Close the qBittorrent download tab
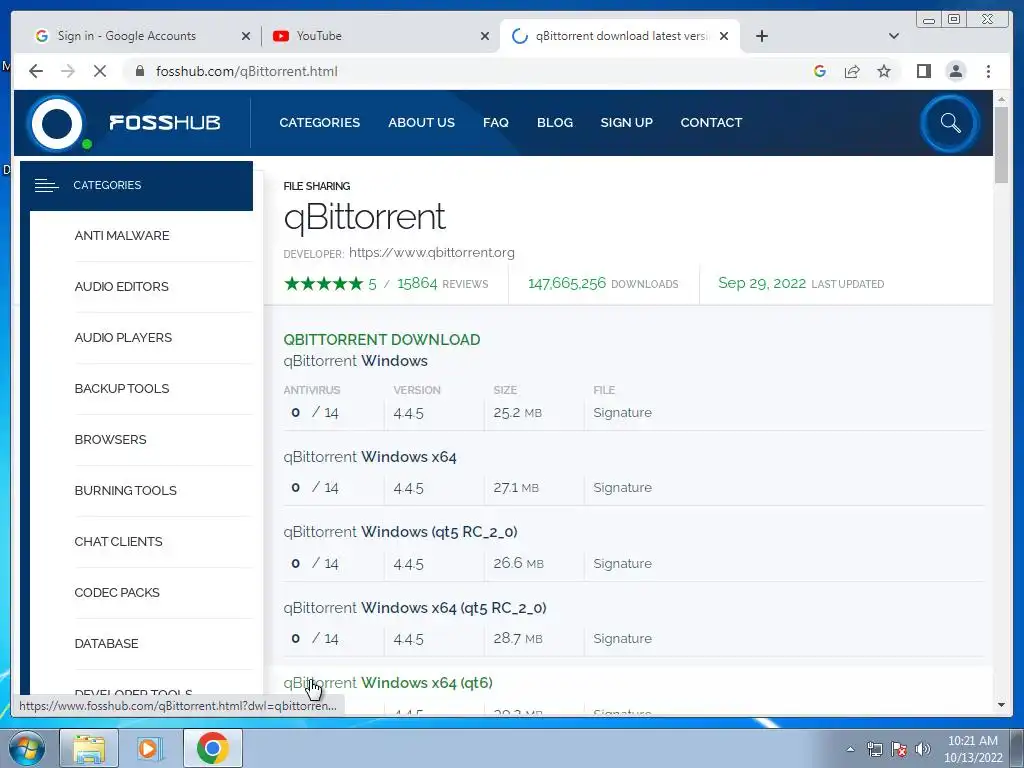This screenshot has width=1024, height=768. tap(724, 36)
